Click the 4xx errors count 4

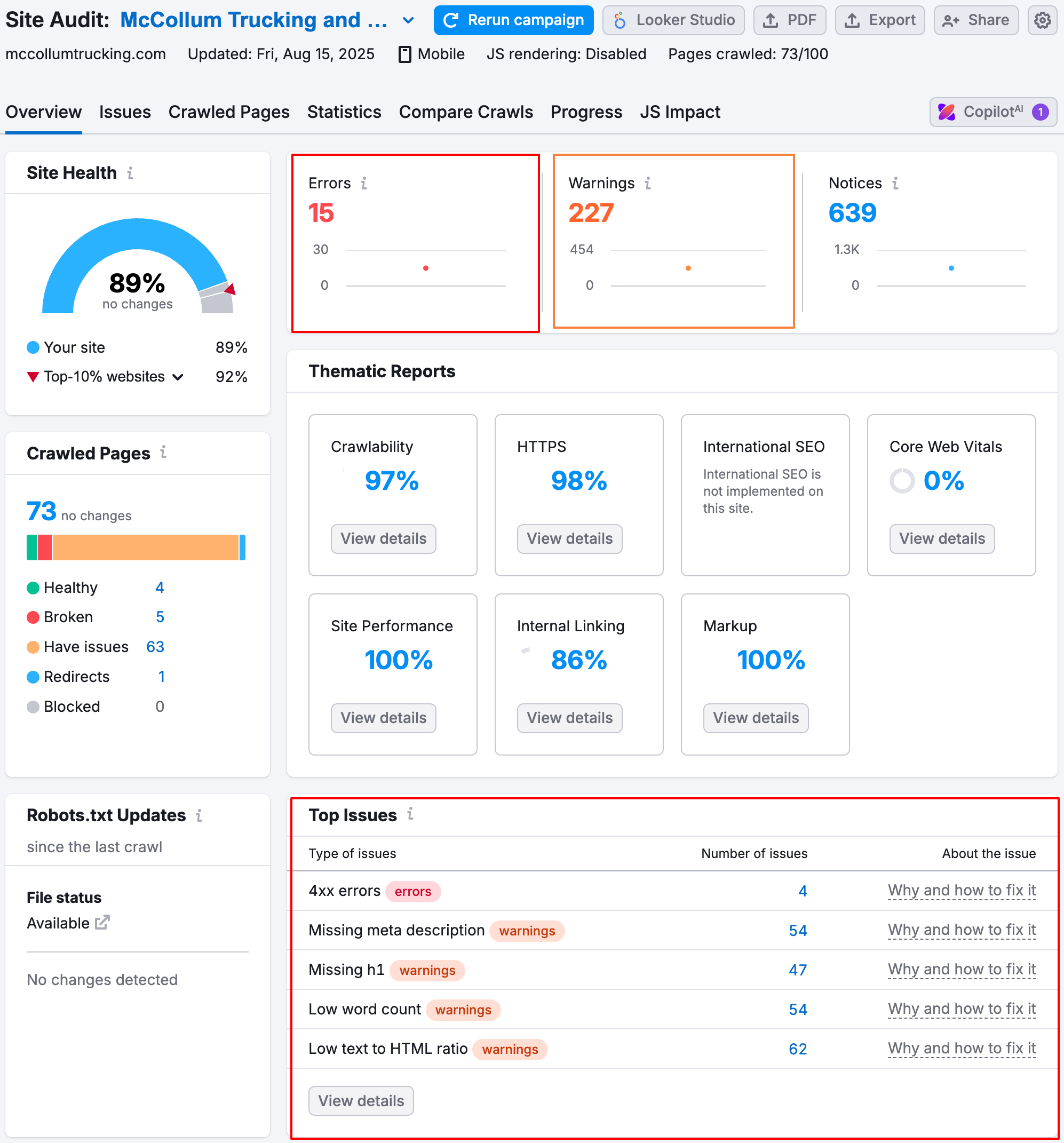[803, 891]
